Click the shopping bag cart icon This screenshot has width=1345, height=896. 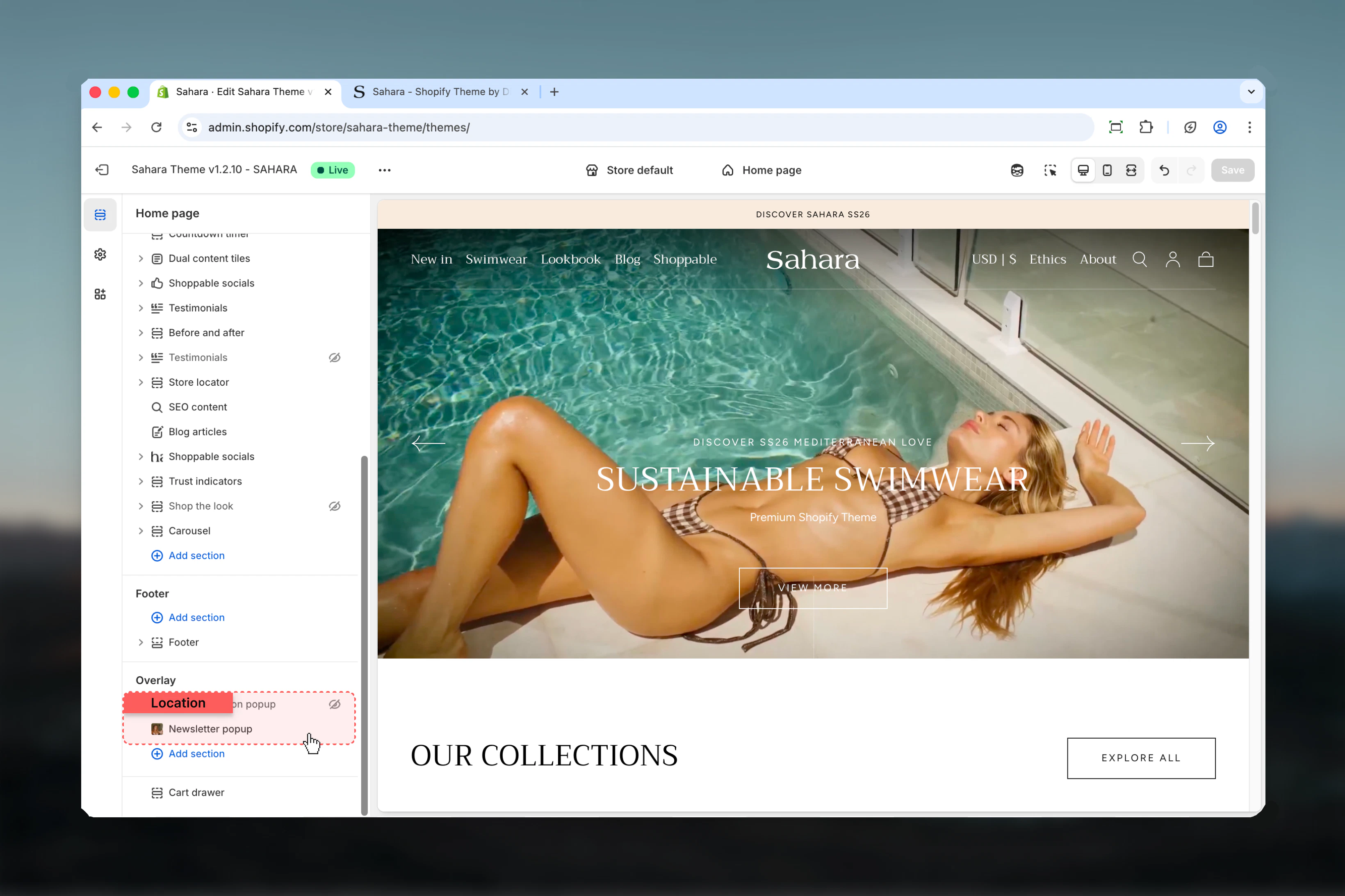[1206, 259]
